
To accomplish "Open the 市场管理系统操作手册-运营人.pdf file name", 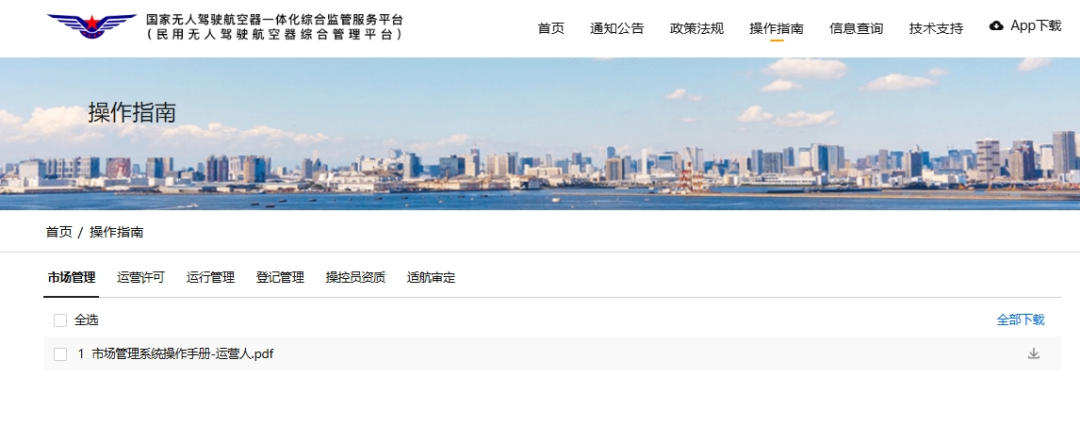I will coord(182,354).
